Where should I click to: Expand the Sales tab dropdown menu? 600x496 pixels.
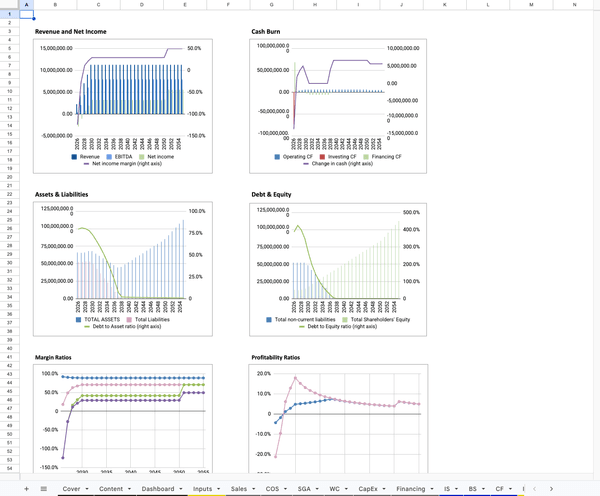click(254, 488)
